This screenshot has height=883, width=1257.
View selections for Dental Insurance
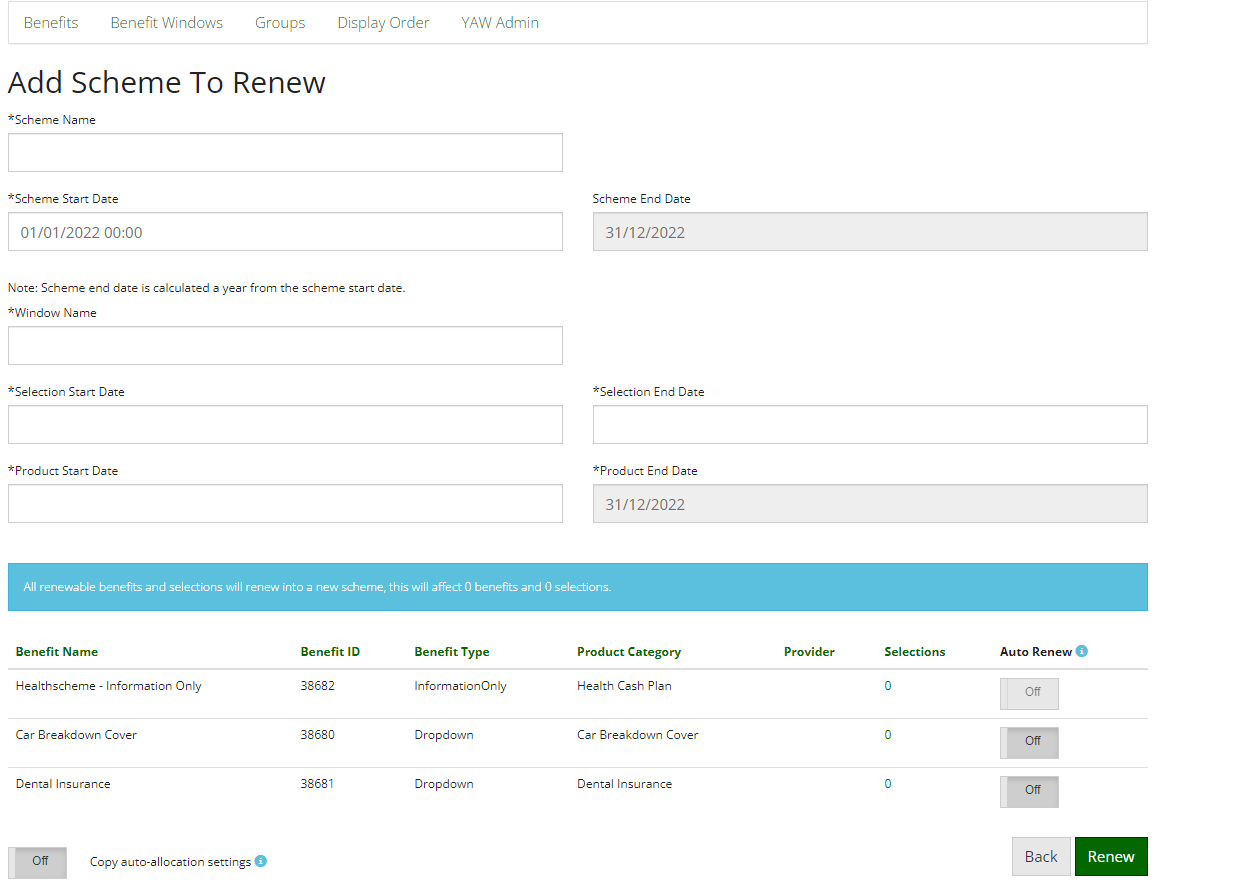(887, 783)
